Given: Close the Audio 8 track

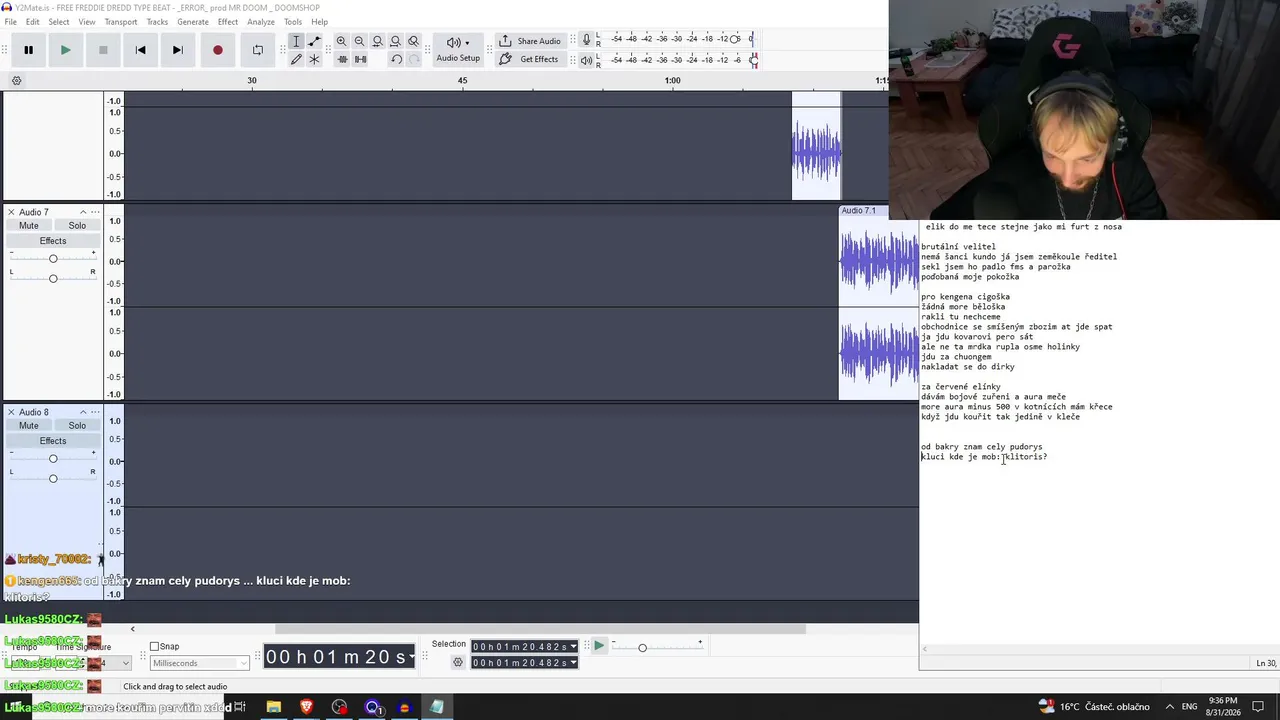Looking at the screenshot, I should click(11, 412).
